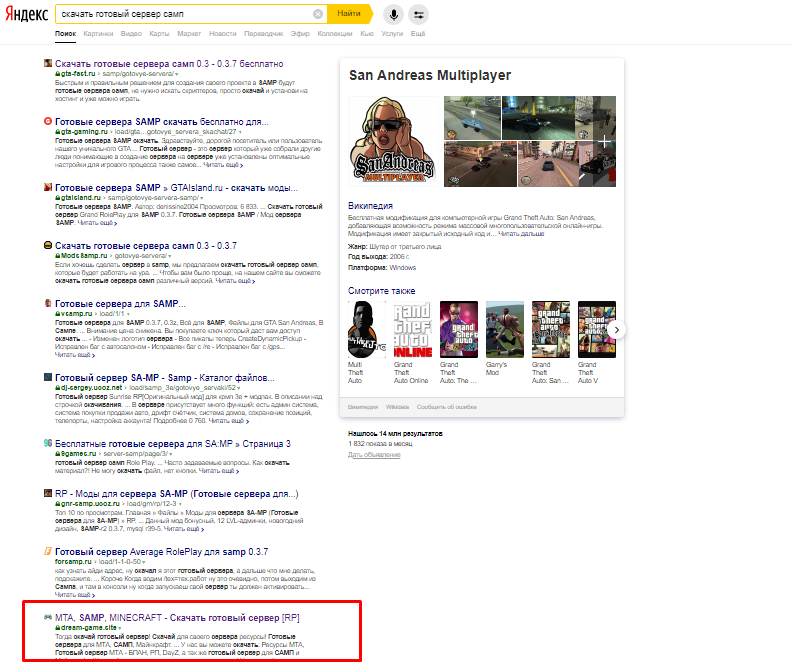The width and height of the screenshot is (792, 662).
Task: Click 'Читать ещё' under gtaisland.ru result
Action: (97, 223)
